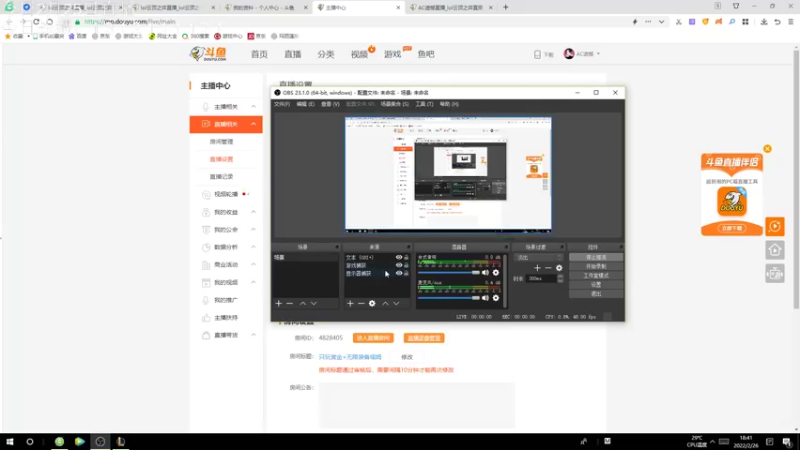Increase the 300ms transition duration stepper
The width and height of the screenshot is (800, 450).
(x=560, y=277)
